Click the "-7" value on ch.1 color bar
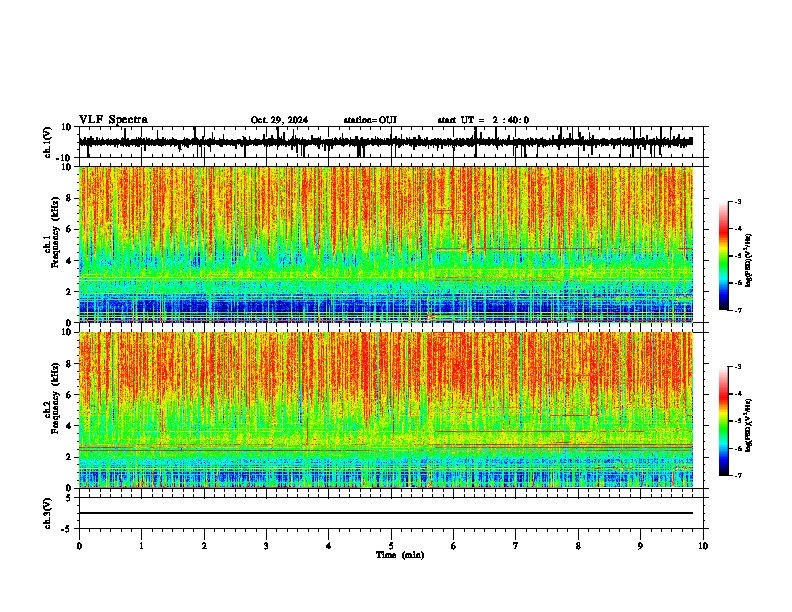The image size is (792, 612). pos(737,310)
